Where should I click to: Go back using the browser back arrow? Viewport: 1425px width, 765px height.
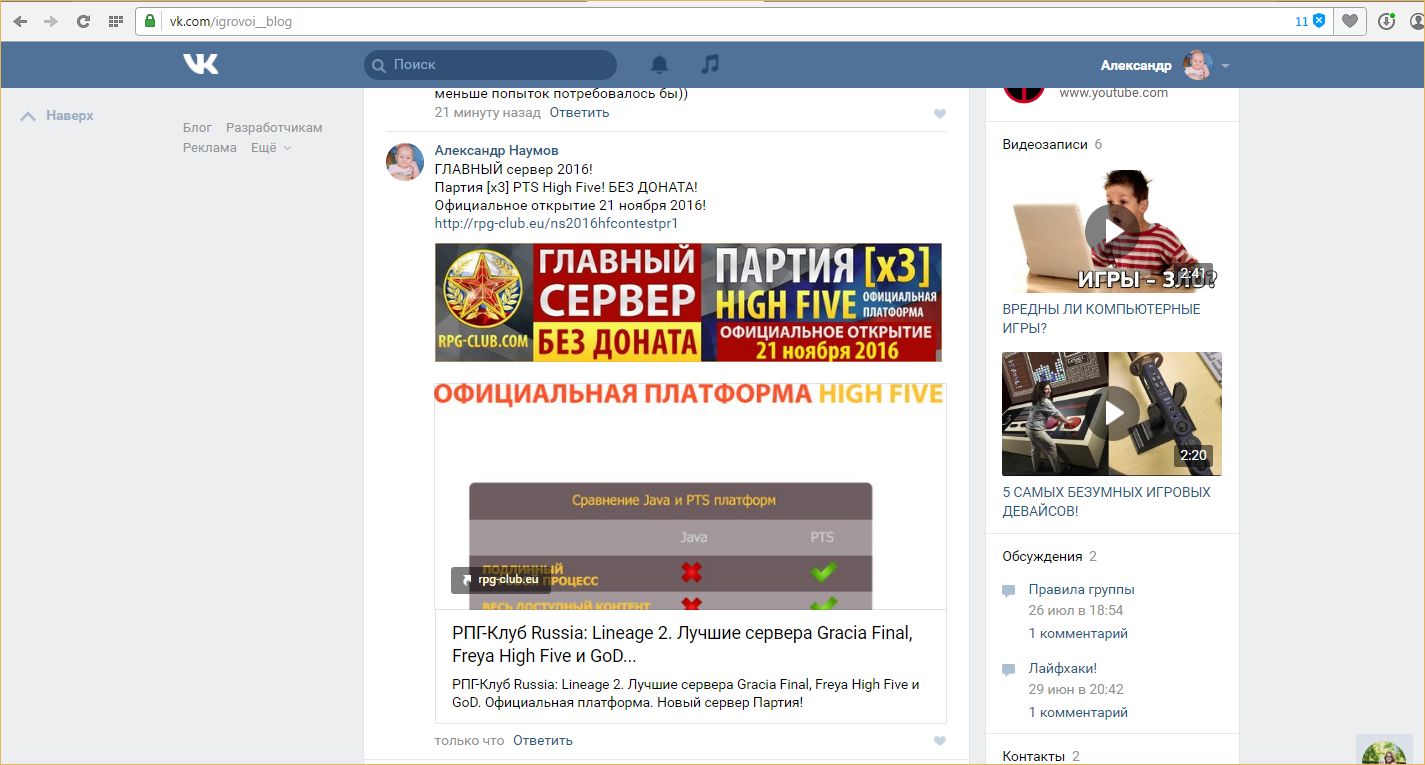(x=20, y=21)
